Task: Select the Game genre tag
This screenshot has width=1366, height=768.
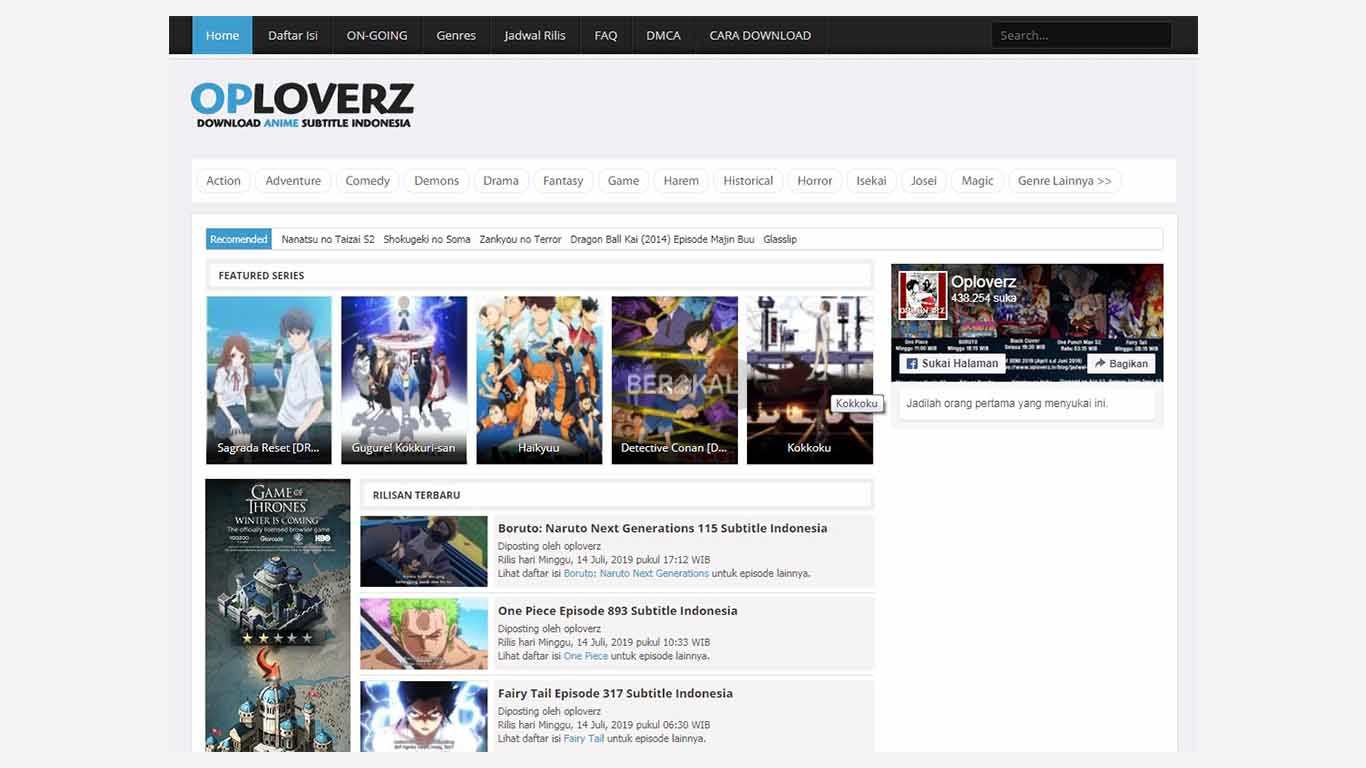Action: click(x=623, y=181)
